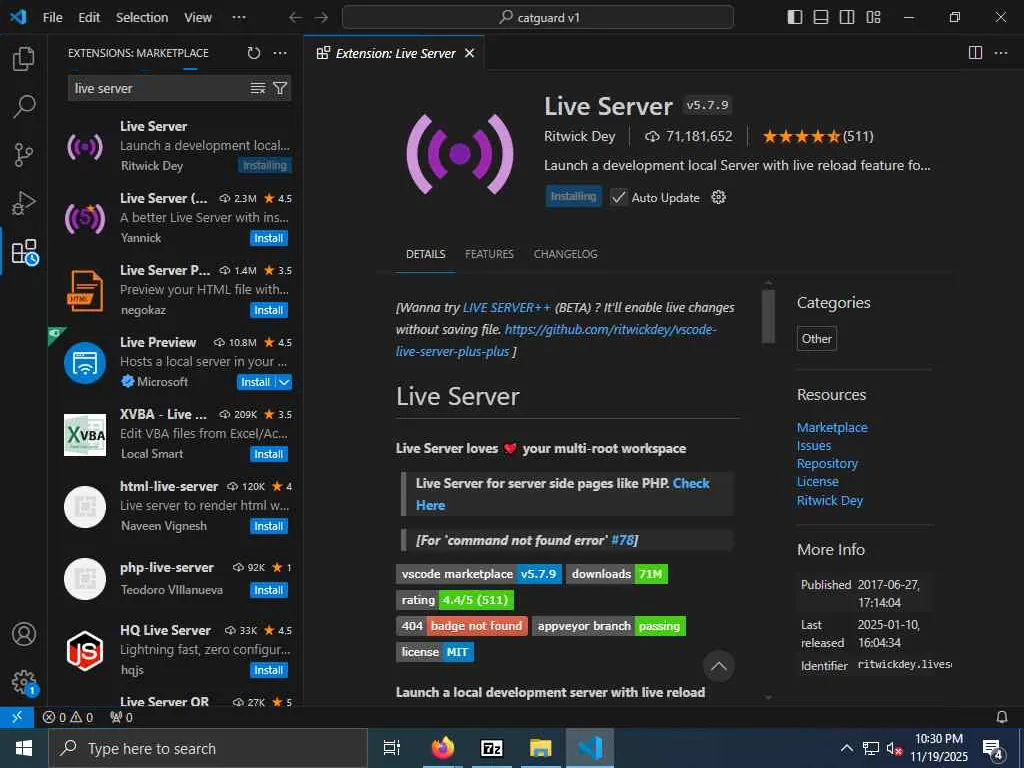Open the File menu
The height and width of the screenshot is (768, 1024).
52,17
